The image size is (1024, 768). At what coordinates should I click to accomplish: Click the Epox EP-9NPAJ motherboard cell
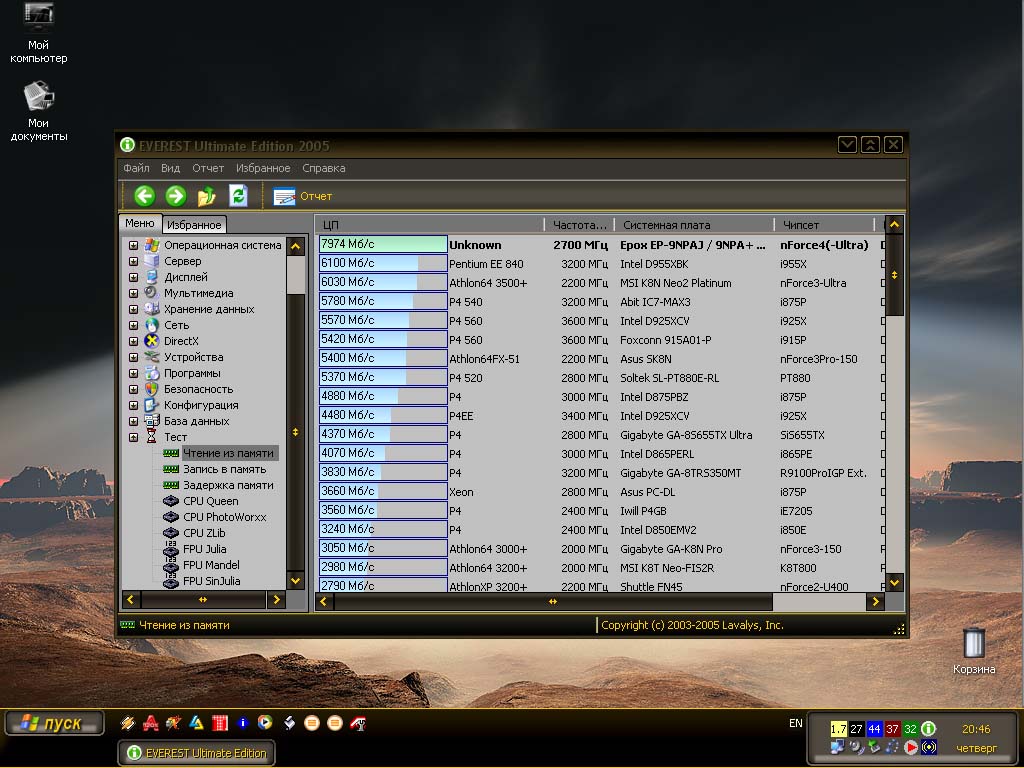pos(692,245)
